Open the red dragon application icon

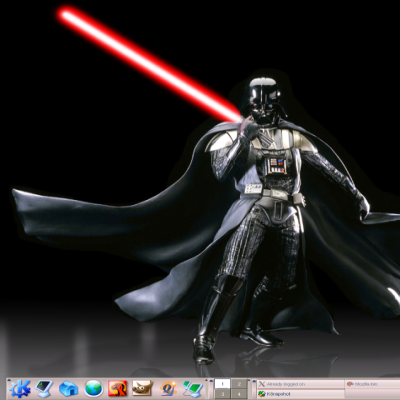[x=118, y=389]
